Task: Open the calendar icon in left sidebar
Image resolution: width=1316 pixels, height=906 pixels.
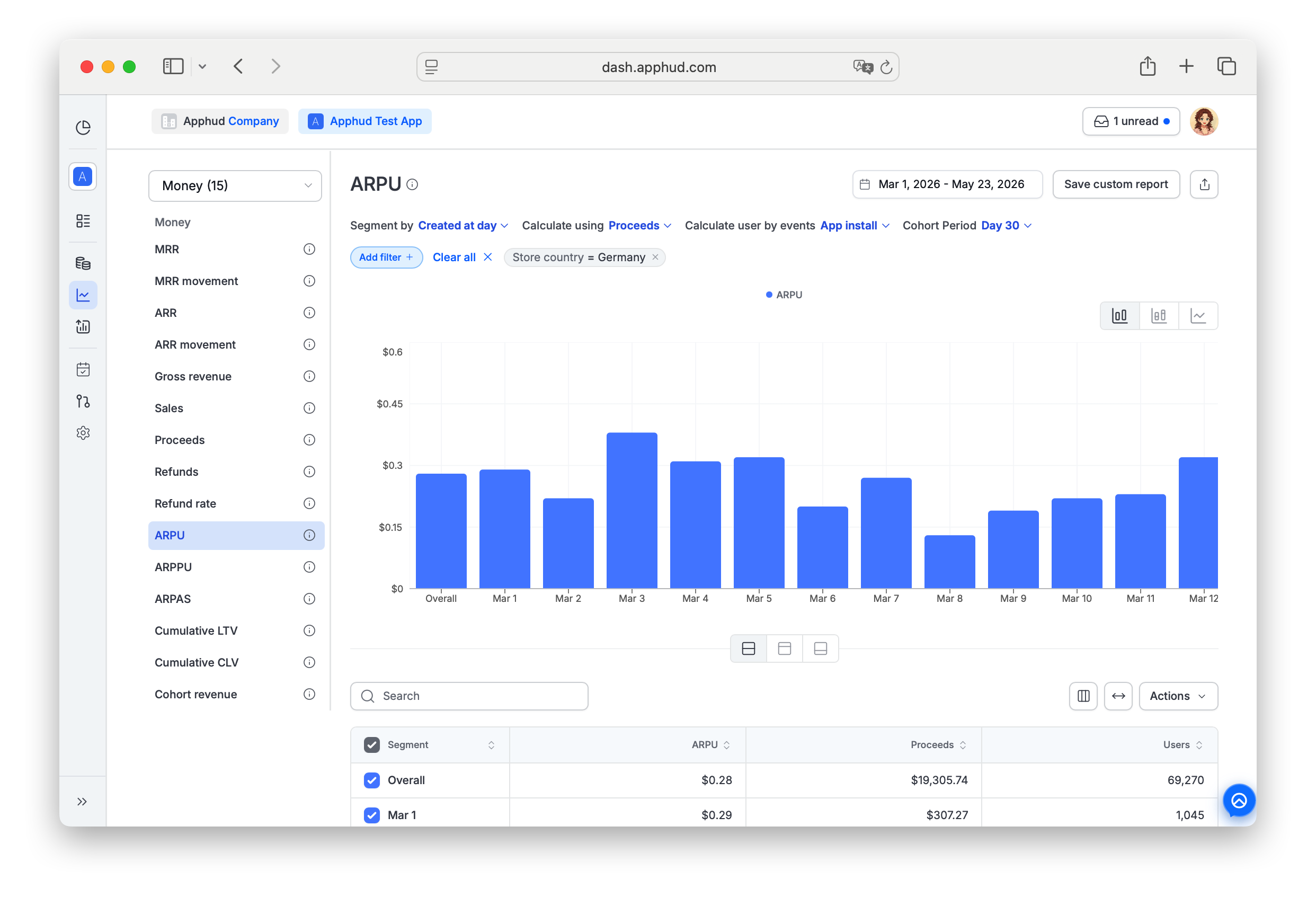Action: click(83, 370)
